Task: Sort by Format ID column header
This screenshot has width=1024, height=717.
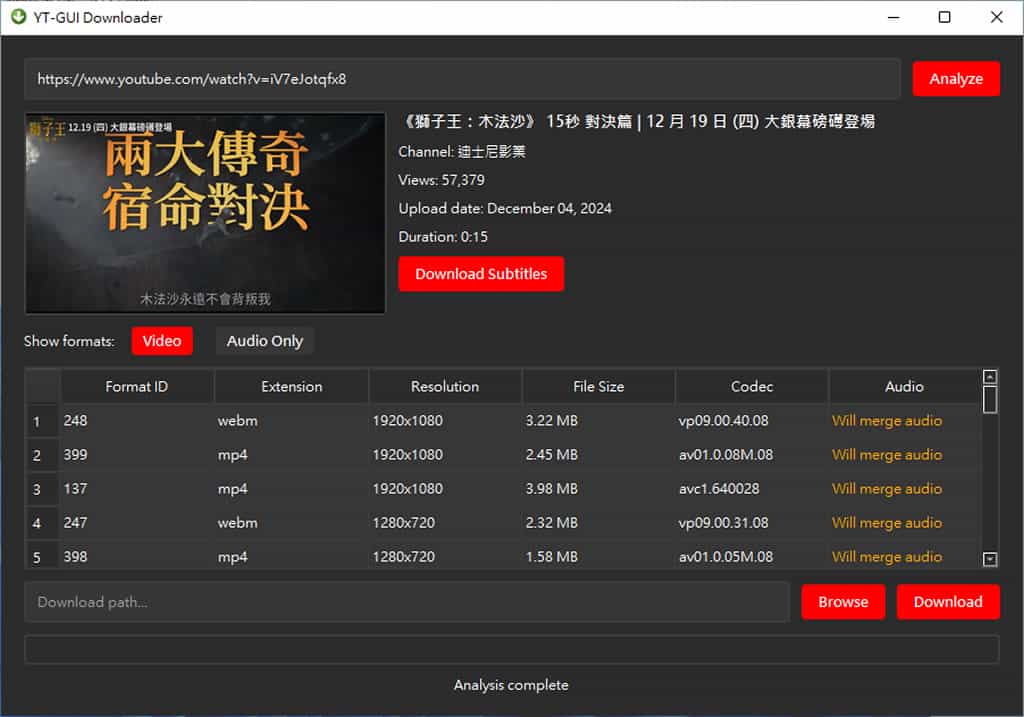Action: pos(137,386)
